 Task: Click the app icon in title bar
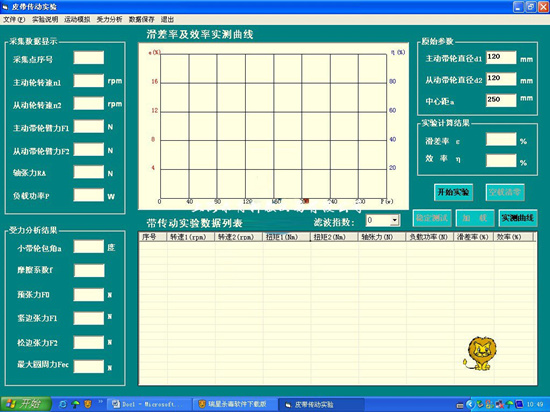[5, 7]
